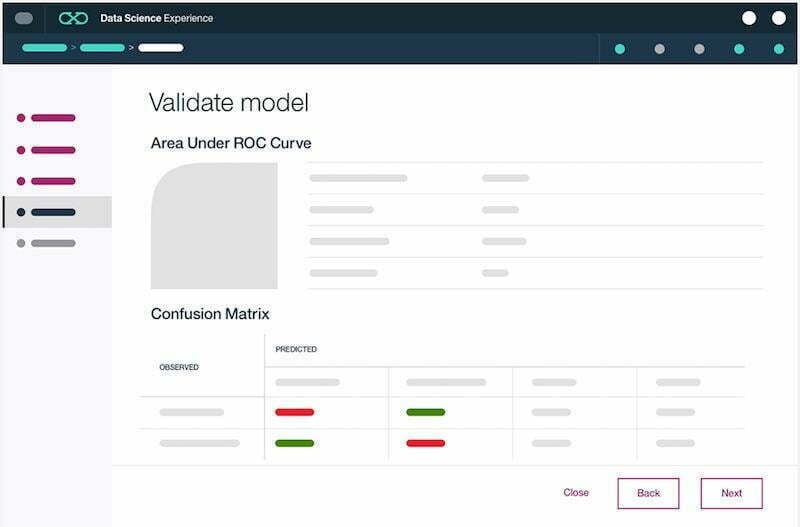Viewport: 800px width, 527px height.
Task: Click the Back button
Action: pyautogui.click(x=648, y=493)
